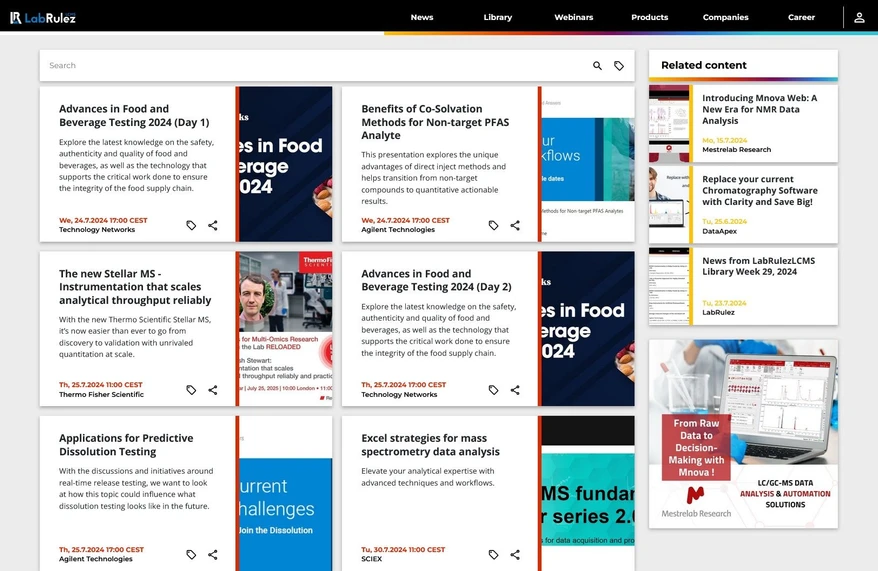Navigate to the Companies section
The width and height of the screenshot is (878, 571).
(725, 17)
